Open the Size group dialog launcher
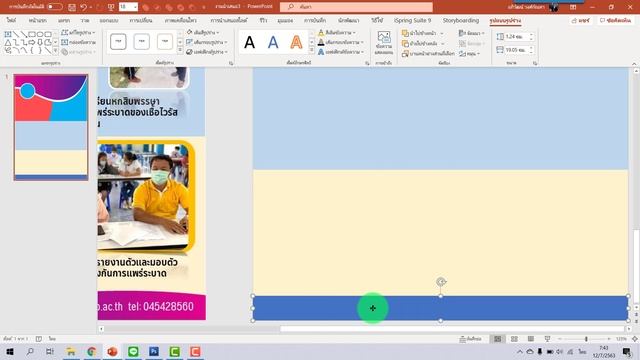 click(535, 63)
